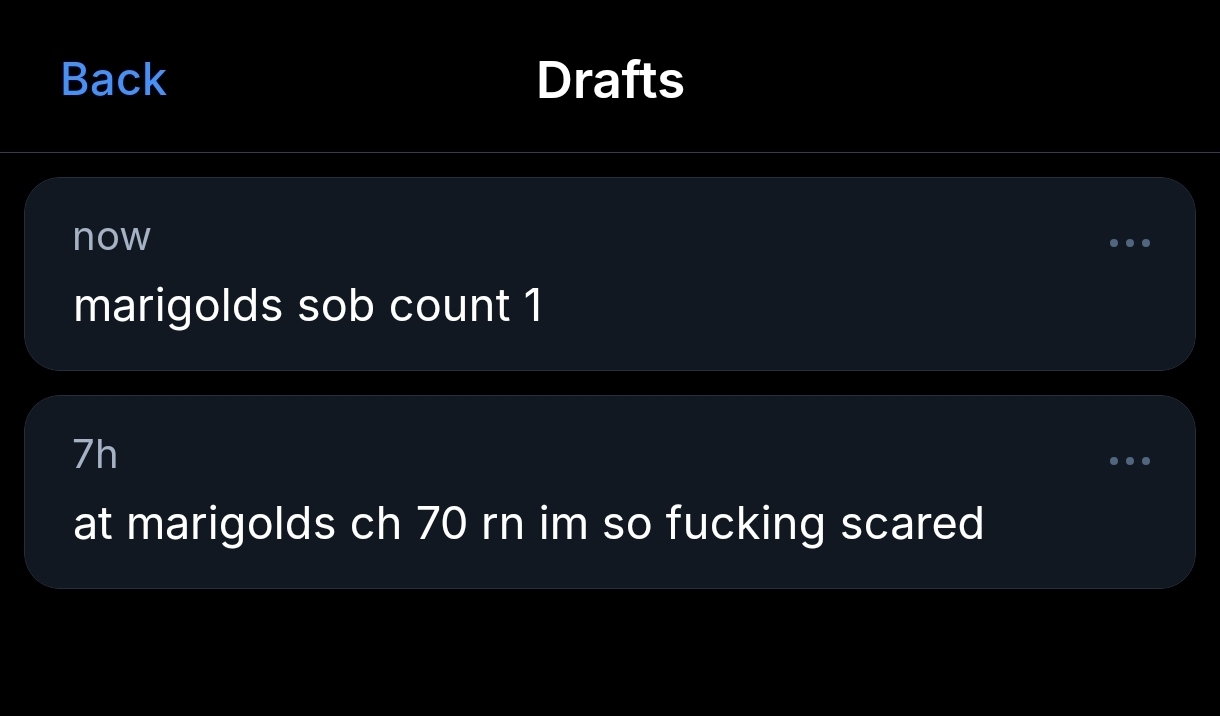The width and height of the screenshot is (1220, 716).
Task: Open the three-dot menu on the 7h draft
Action: tap(1130, 461)
